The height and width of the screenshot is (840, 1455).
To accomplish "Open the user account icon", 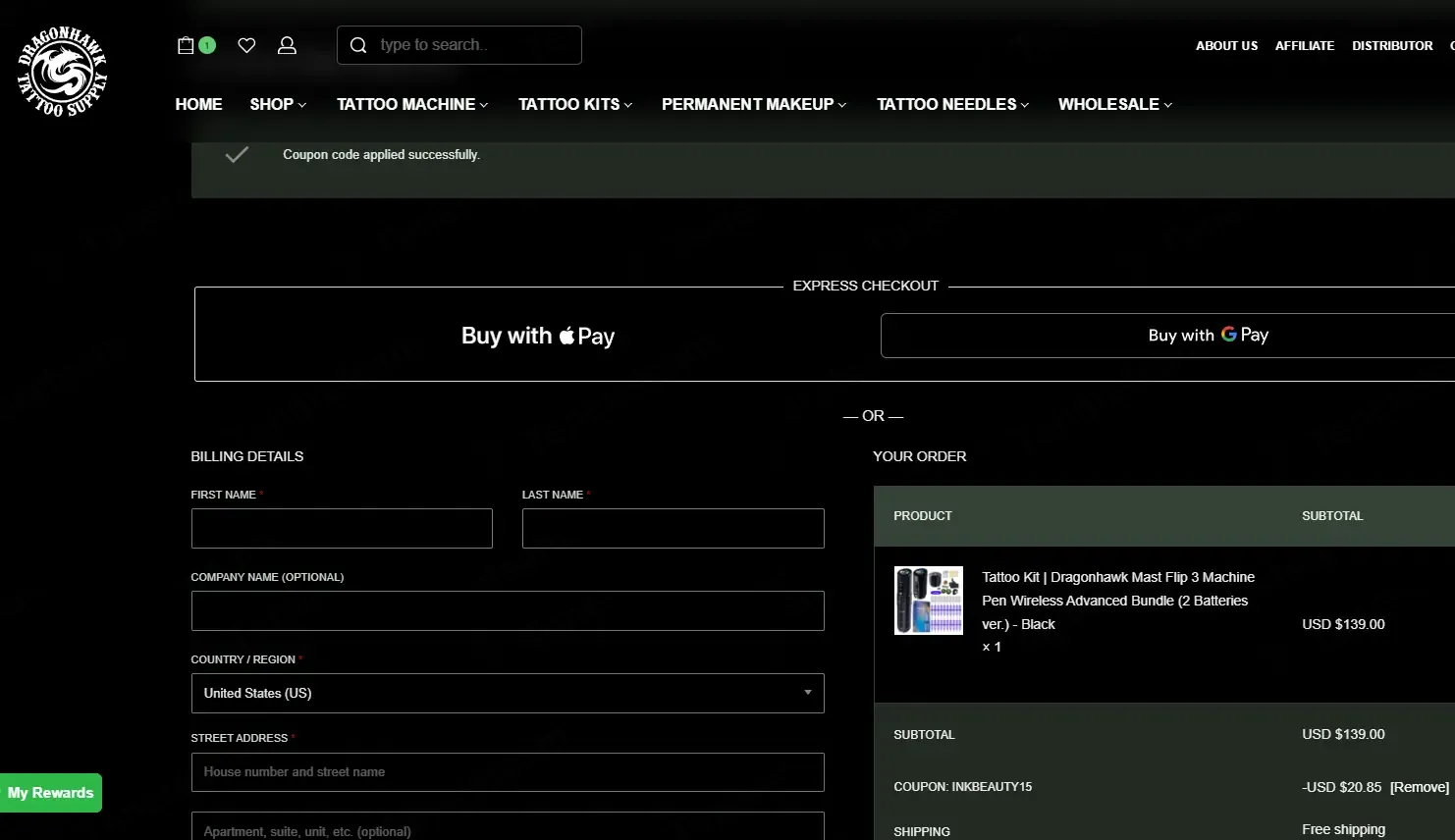I will coord(287,45).
